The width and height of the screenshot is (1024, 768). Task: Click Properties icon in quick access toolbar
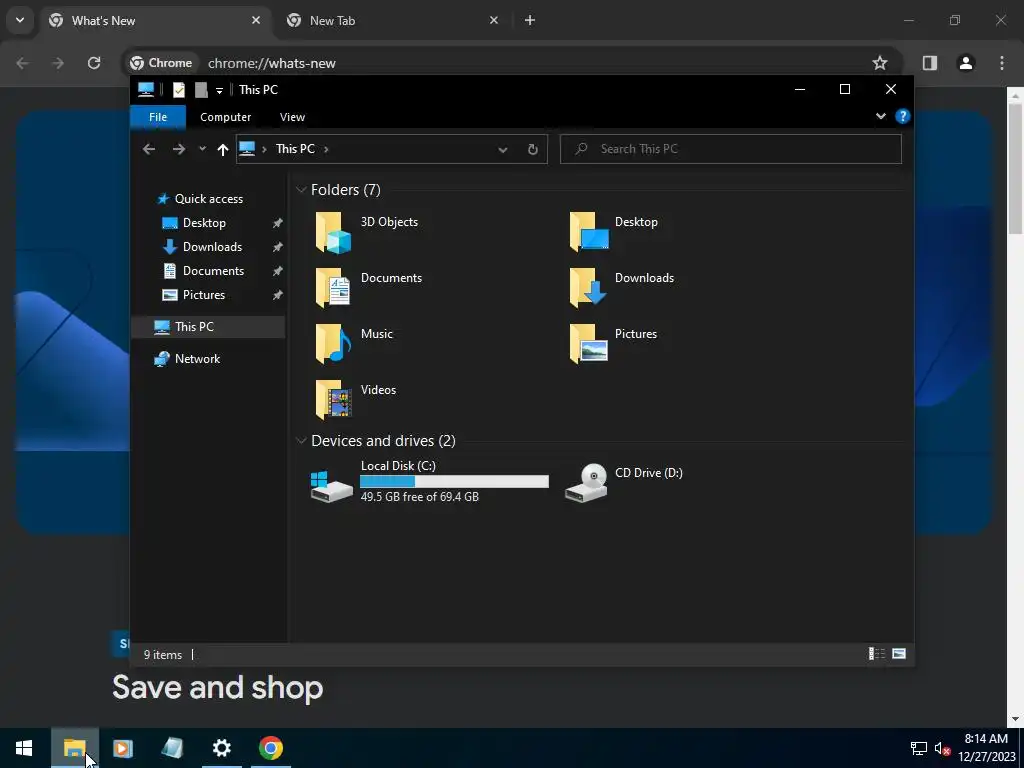(178, 89)
